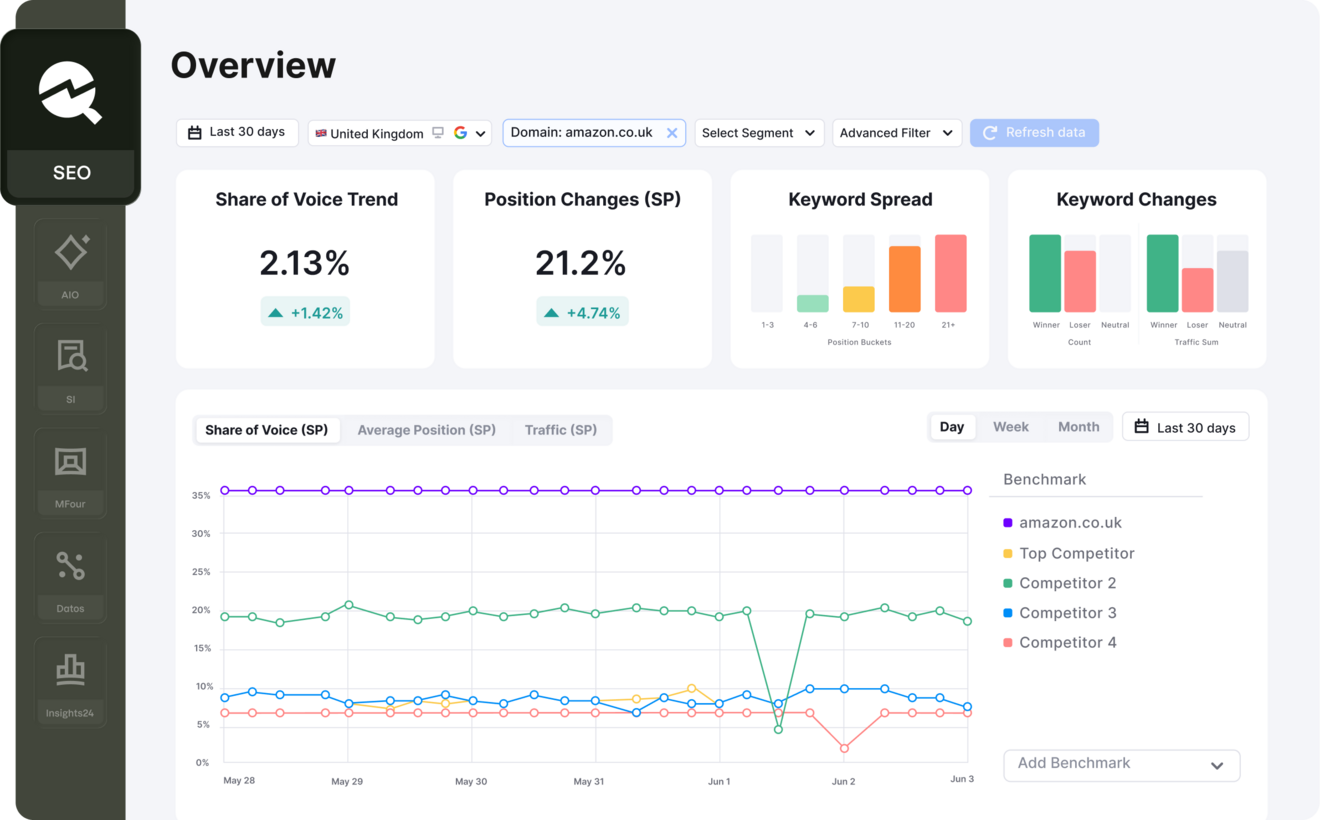This screenshot has width=1320, height=820.
Task: Switch to Average Position (SP) tab
Action: pos(427,430)
